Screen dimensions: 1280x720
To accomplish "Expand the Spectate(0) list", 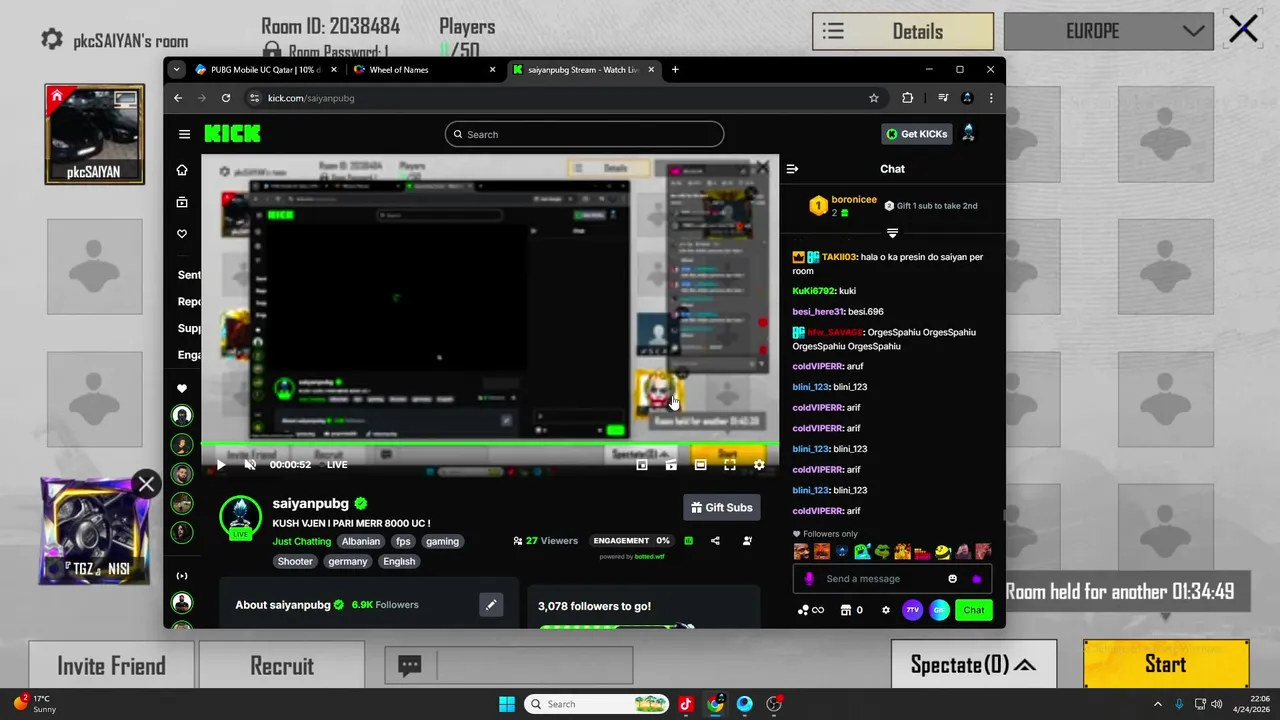I will tap(973, 665).
